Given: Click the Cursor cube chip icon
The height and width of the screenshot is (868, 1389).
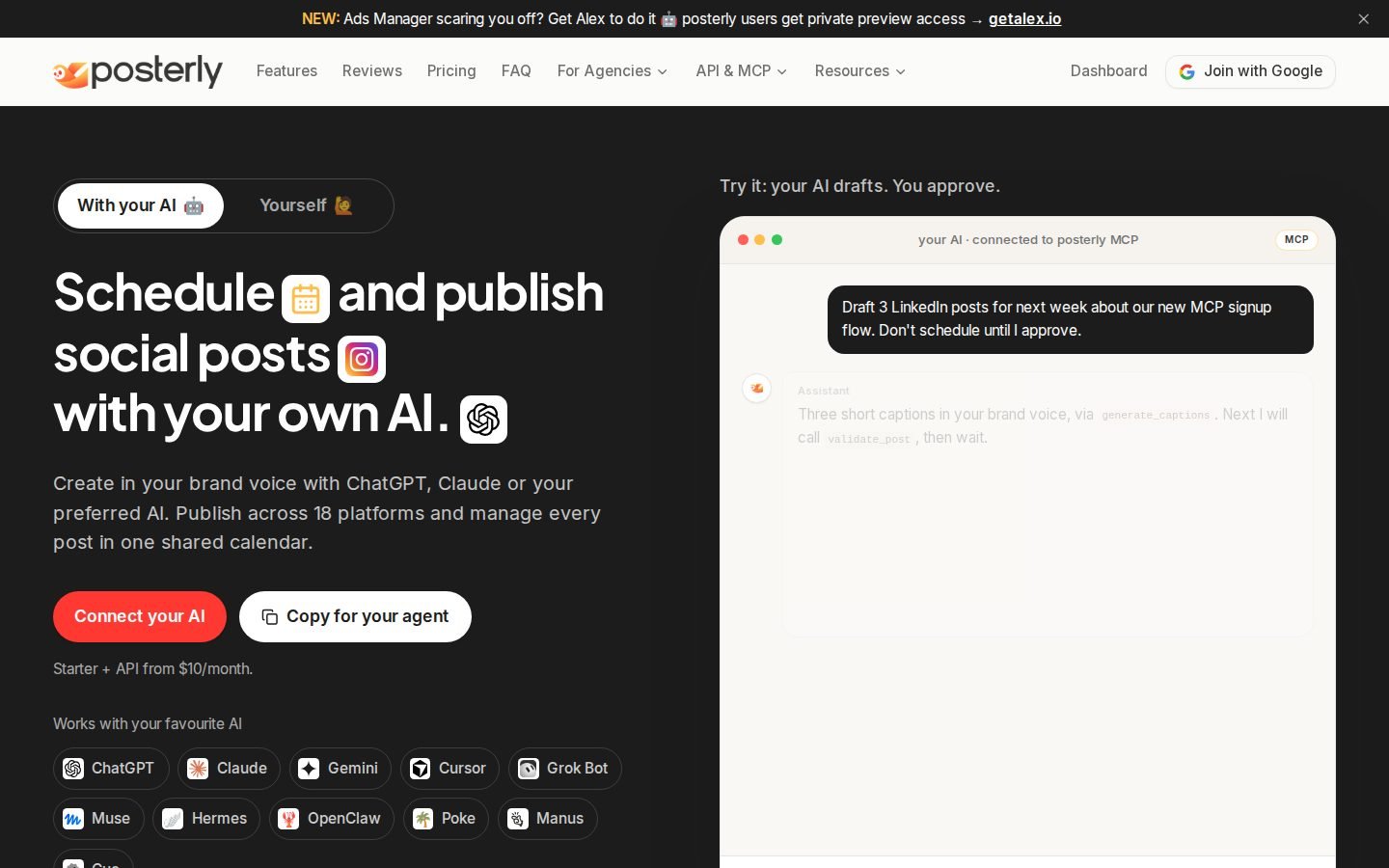Looking at the screenshot, I should (x=420, y=769).
